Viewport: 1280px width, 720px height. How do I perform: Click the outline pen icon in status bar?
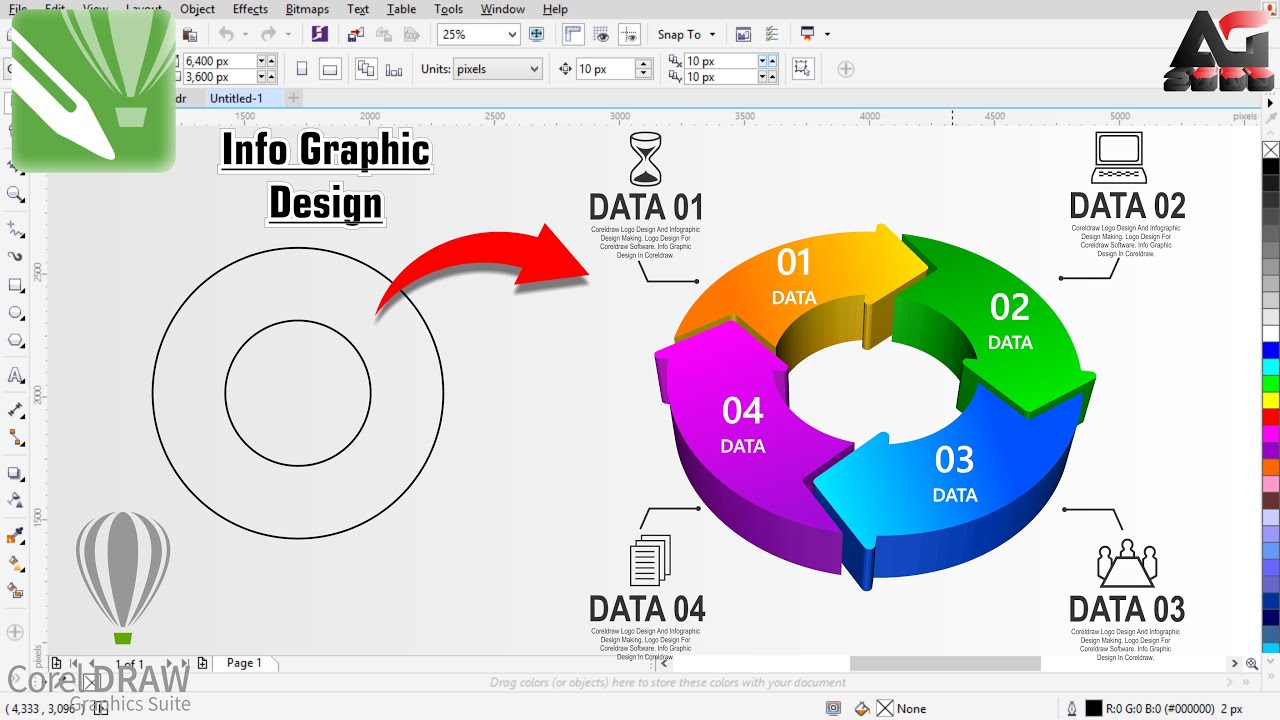(x=1072, y=708)
